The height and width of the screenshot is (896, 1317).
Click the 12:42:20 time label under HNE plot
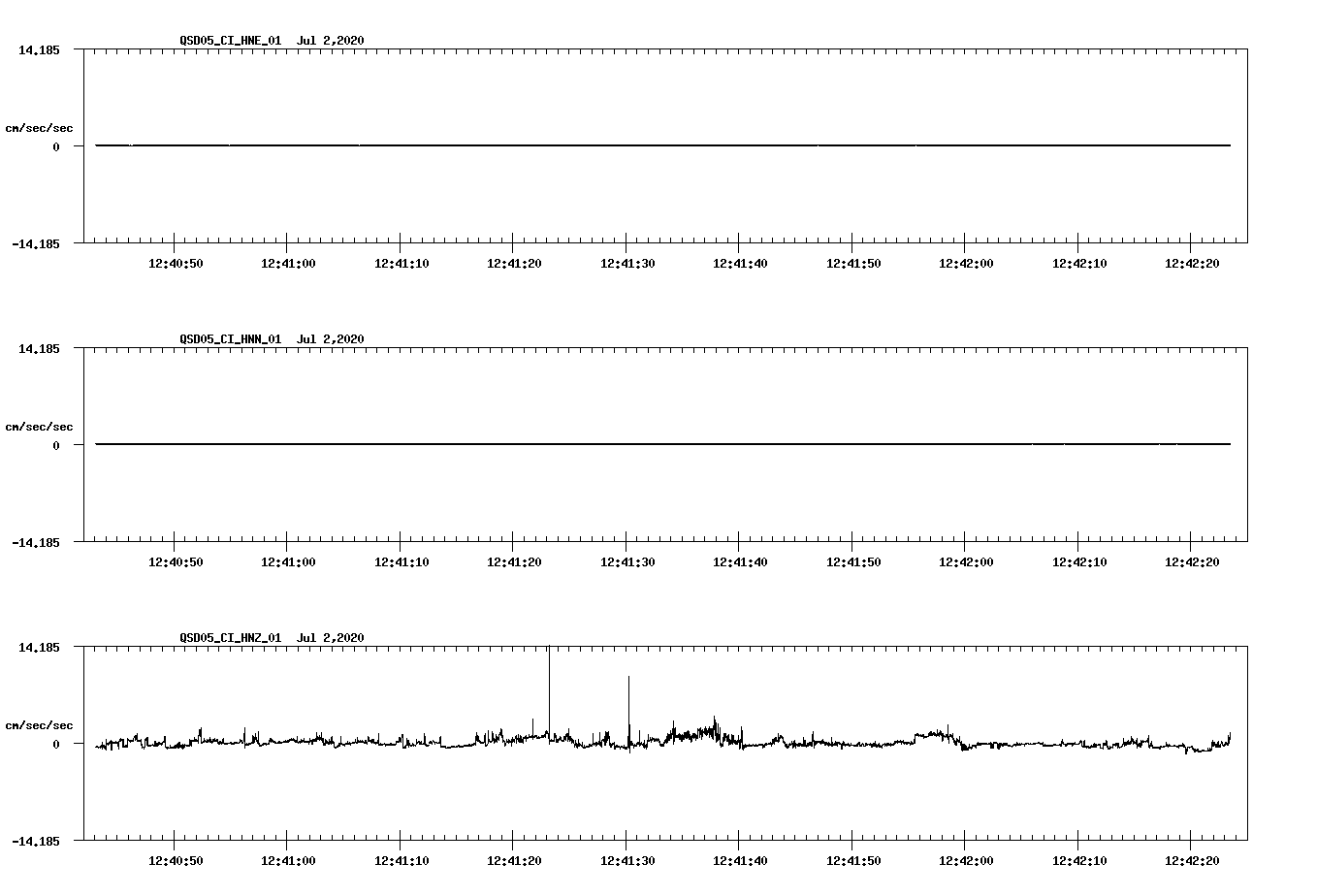click(x=1192, y=264)
